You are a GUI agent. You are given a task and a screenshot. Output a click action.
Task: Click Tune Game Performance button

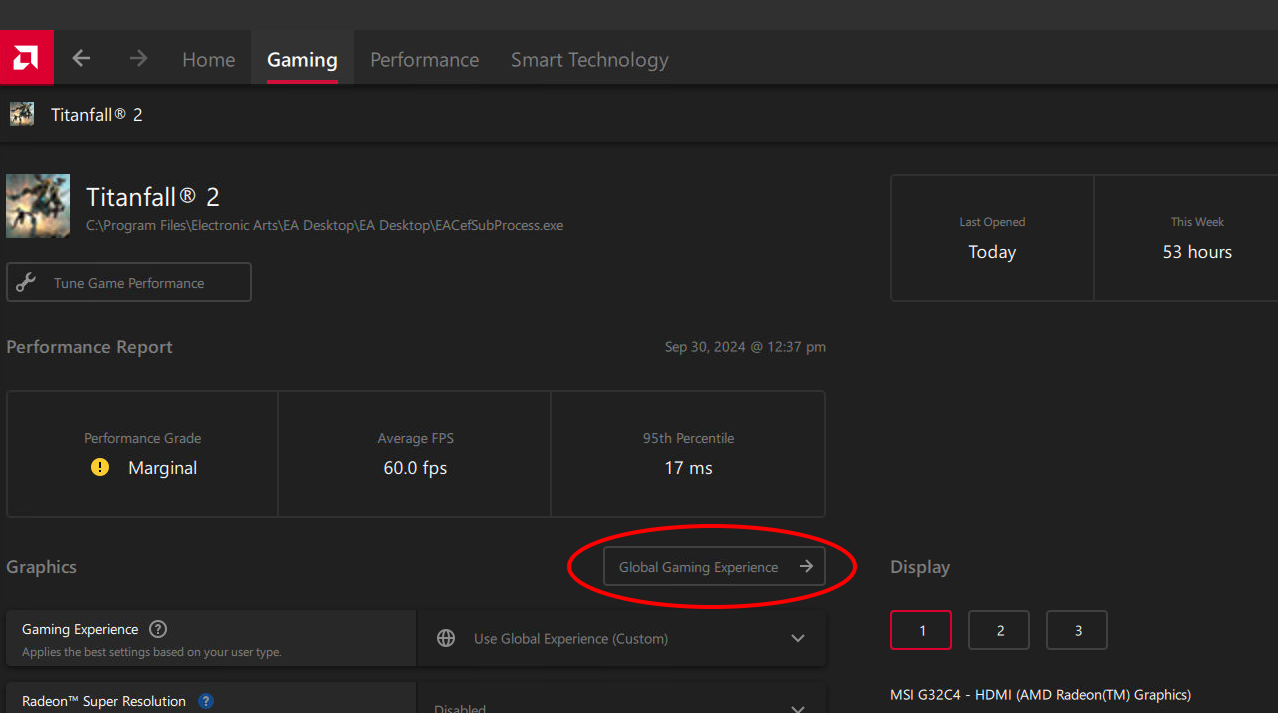click(129, 282)
